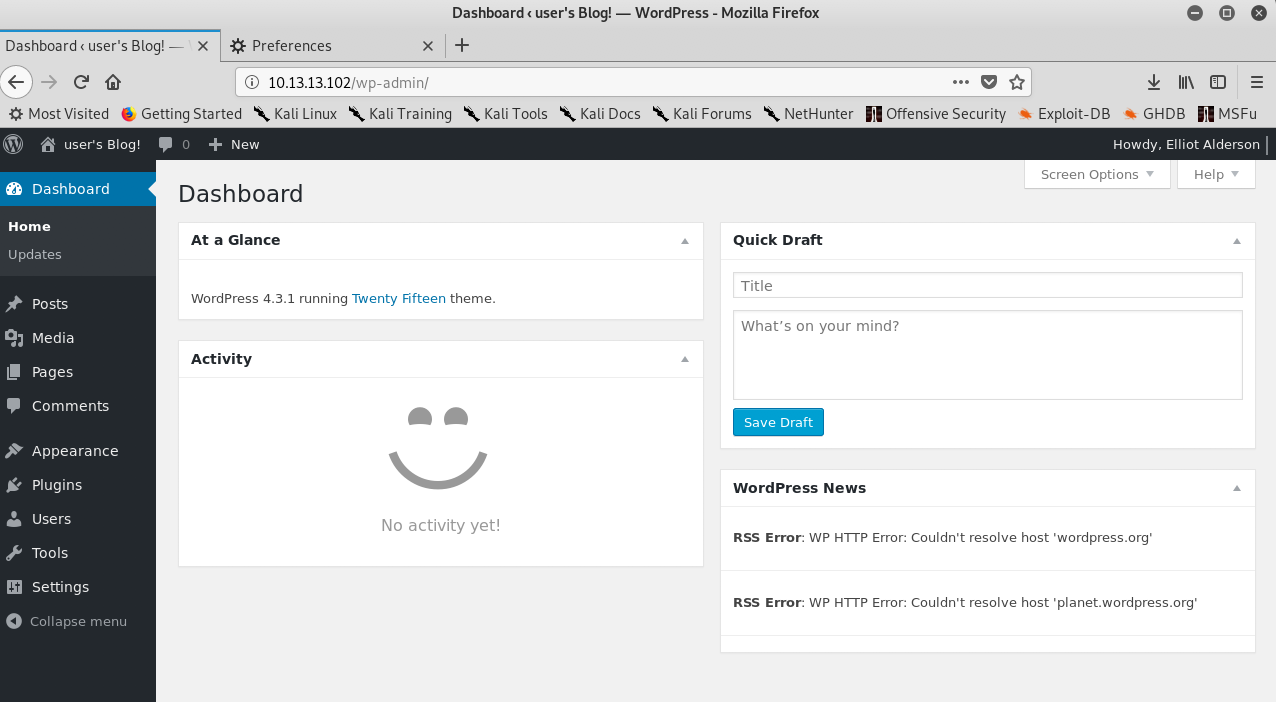
Task: Collapse the Quick Draft widget
Action: point(1237,241)
